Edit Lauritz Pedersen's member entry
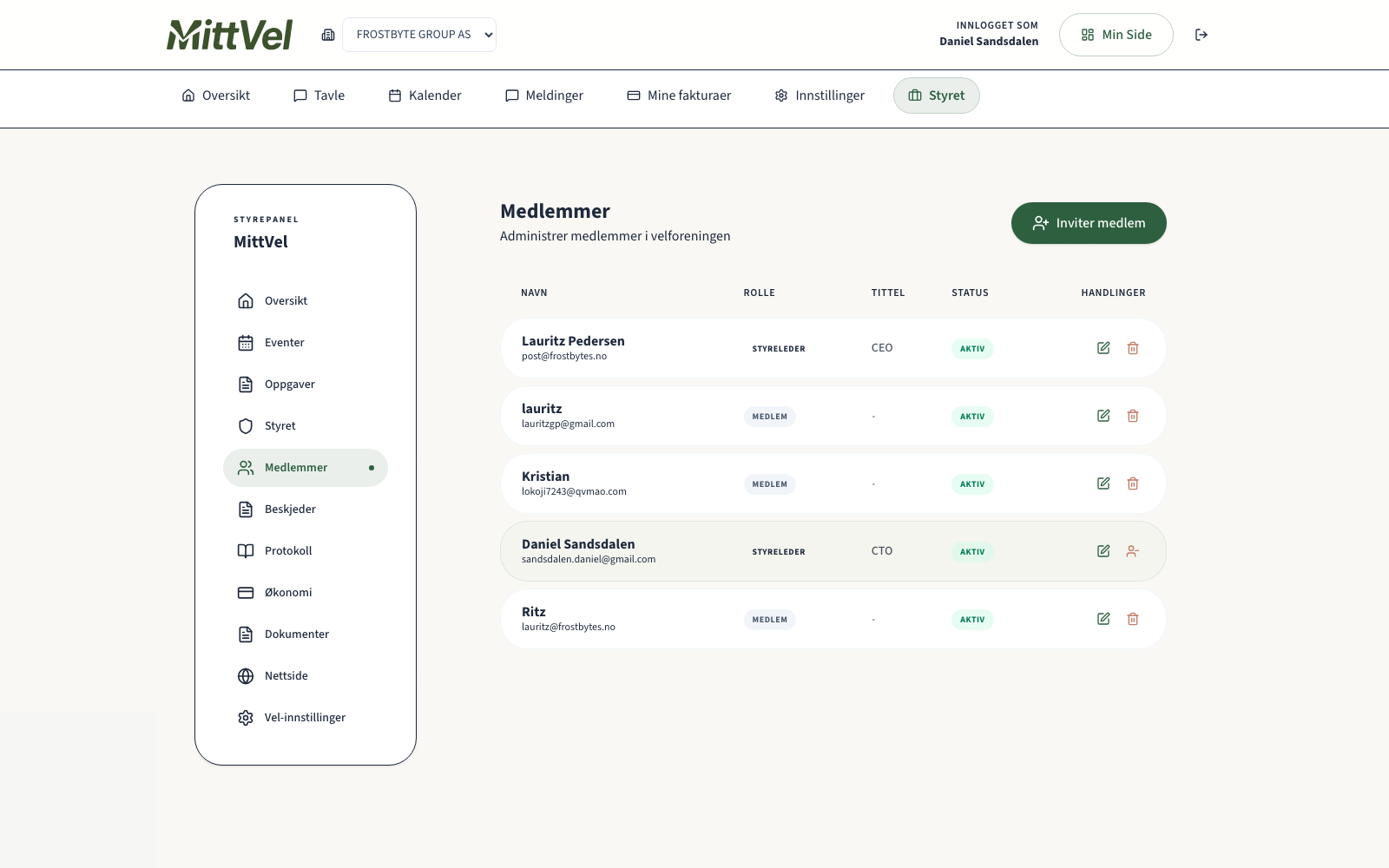This screenshot has width=1389, height=868. click(1103, 348)
